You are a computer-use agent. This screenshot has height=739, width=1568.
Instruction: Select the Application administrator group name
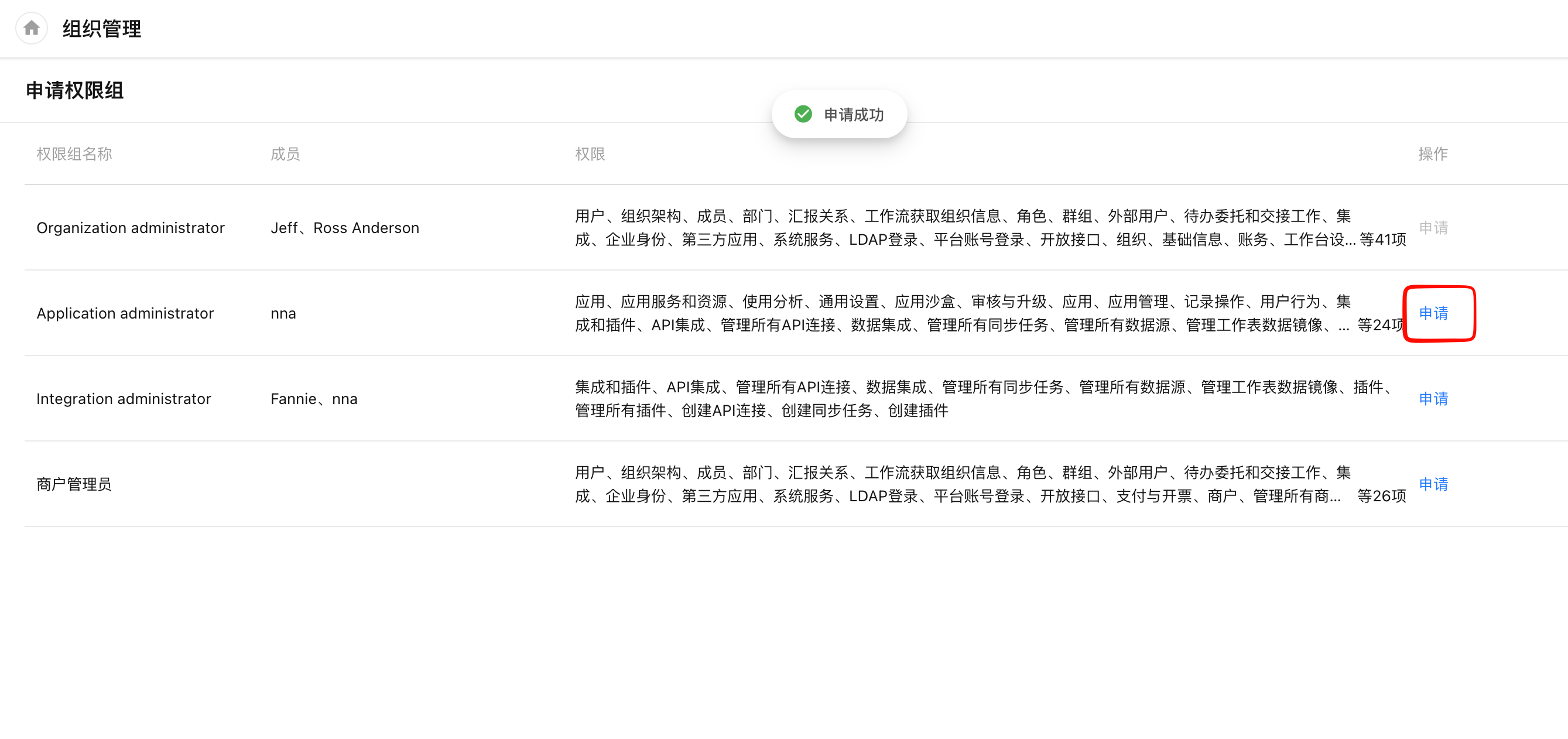coord(125,313)
